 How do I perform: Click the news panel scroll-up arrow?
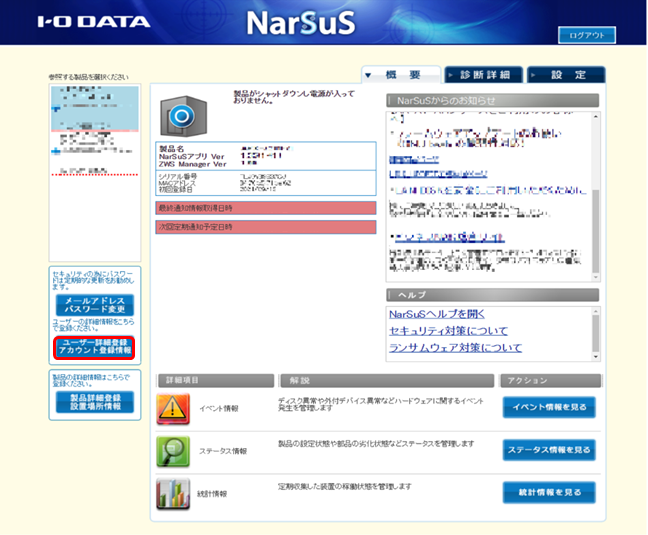click(x=596, y=117)
